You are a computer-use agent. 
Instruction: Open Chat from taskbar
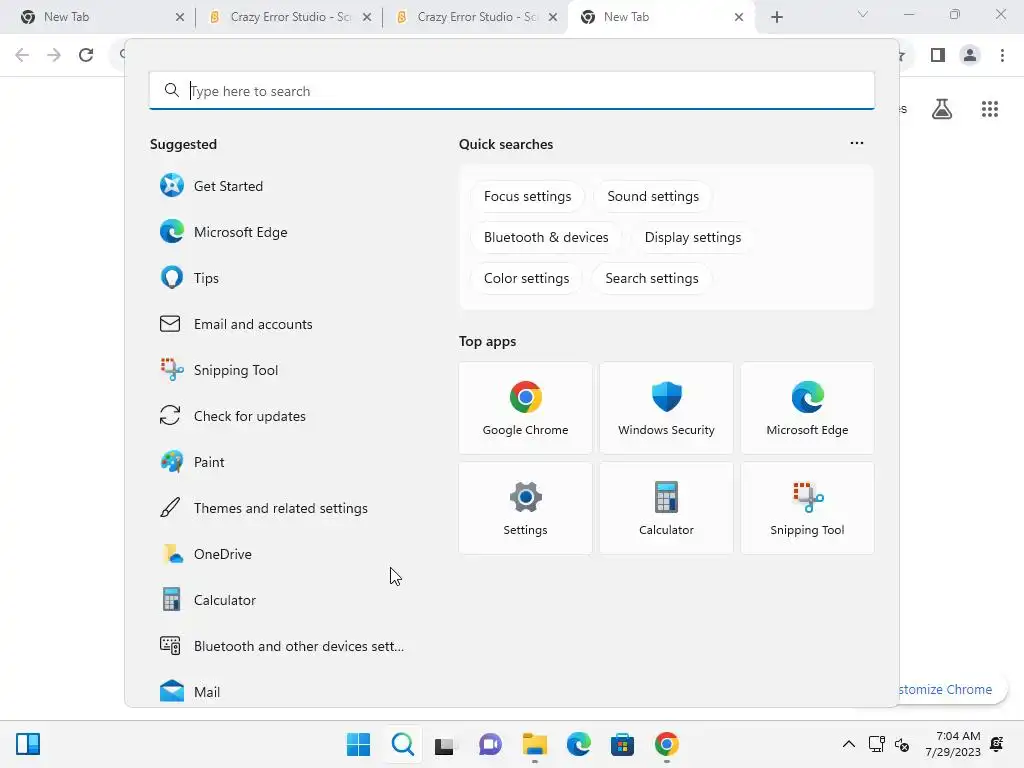pos(490,744)
